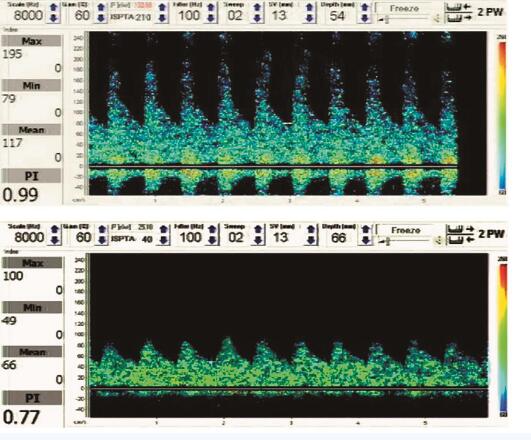Select the PI label showing 0.77
The width and height of the screenshot is (531, 440).
point(33,398)
